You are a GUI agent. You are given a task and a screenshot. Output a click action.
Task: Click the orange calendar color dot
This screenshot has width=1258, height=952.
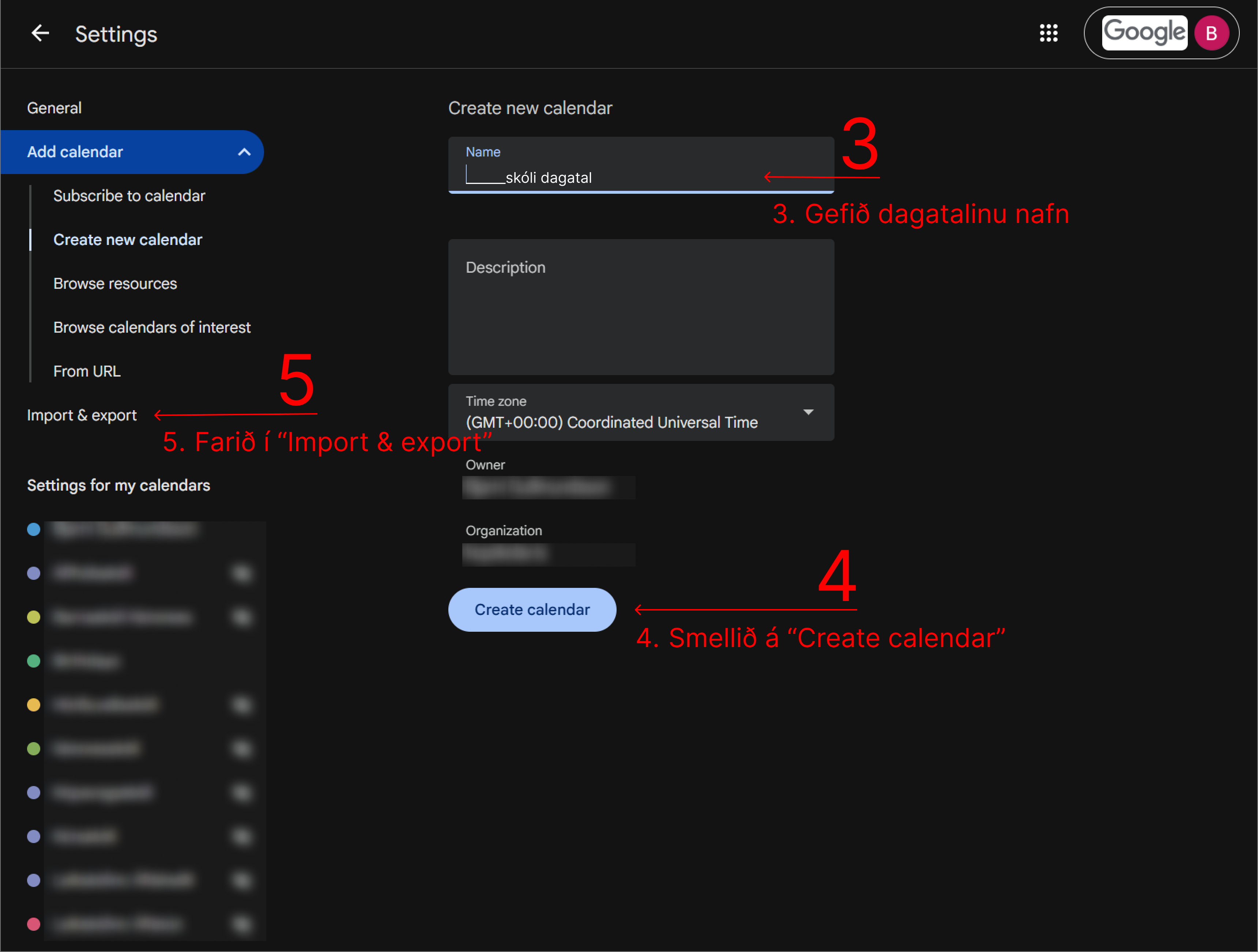point(34,705)
